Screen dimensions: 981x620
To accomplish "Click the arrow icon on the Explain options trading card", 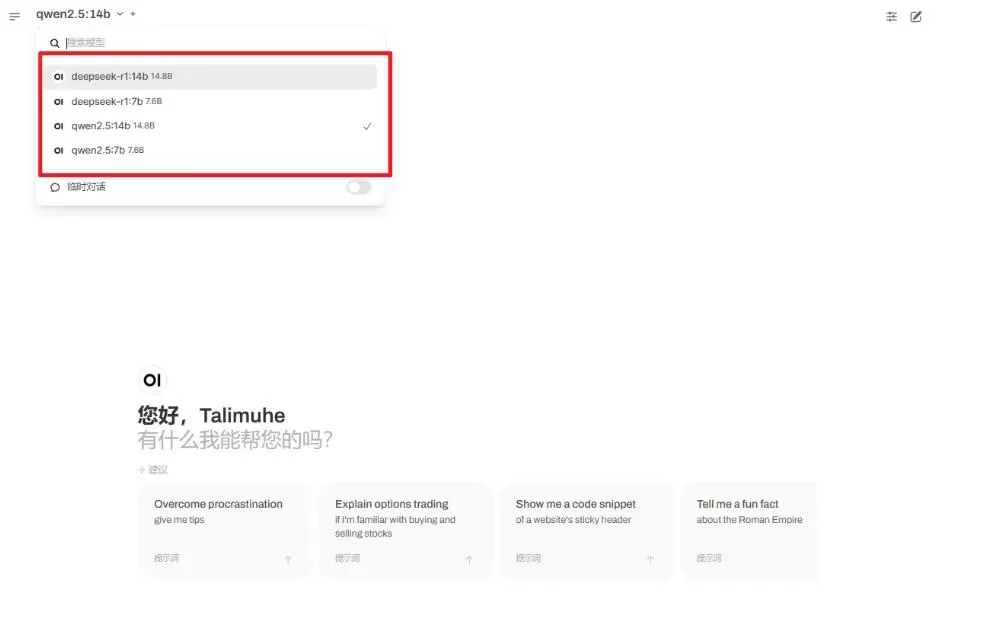I will pyautogui.click(x=469, y=559).
